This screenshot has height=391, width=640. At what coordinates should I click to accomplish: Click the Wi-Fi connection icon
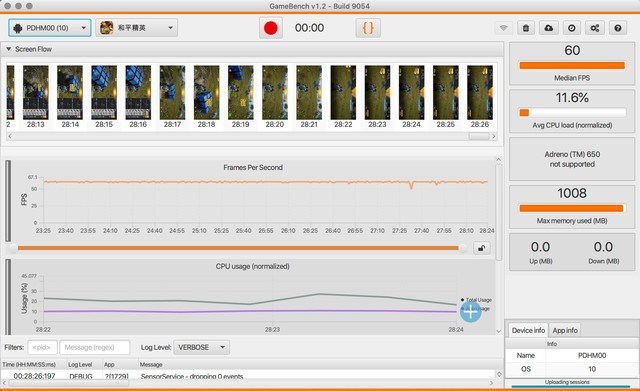click(504, 28)
